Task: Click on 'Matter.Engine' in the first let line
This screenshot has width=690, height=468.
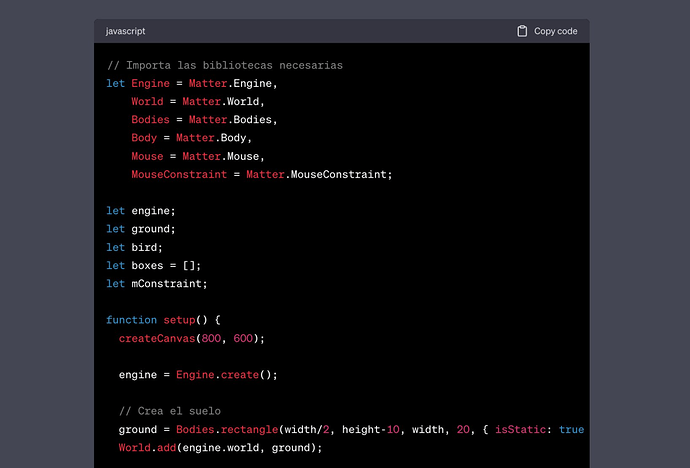Action: pos(231,83)
